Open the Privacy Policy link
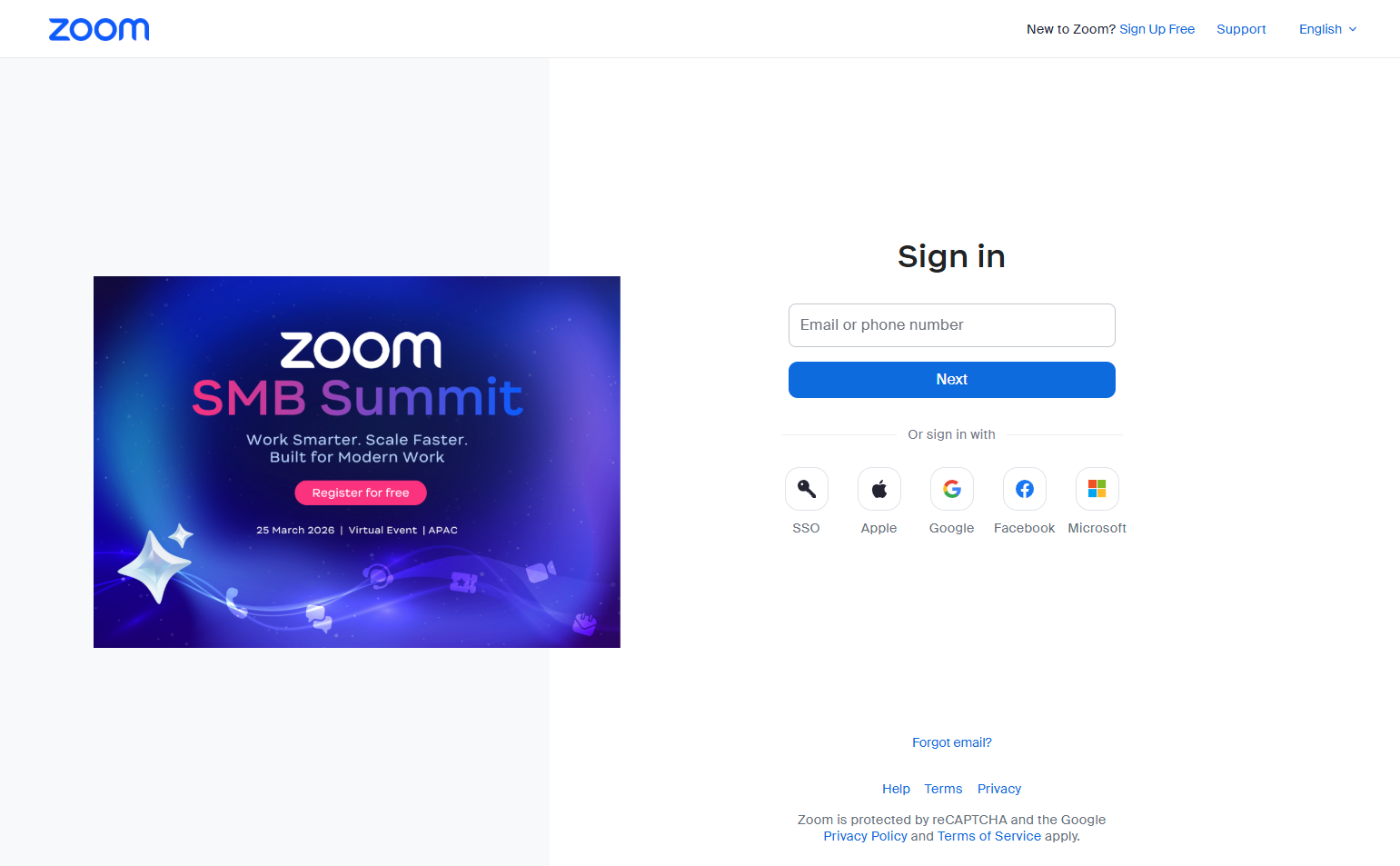The height and width of the screenshot is (866, 1400). [864, 835]
